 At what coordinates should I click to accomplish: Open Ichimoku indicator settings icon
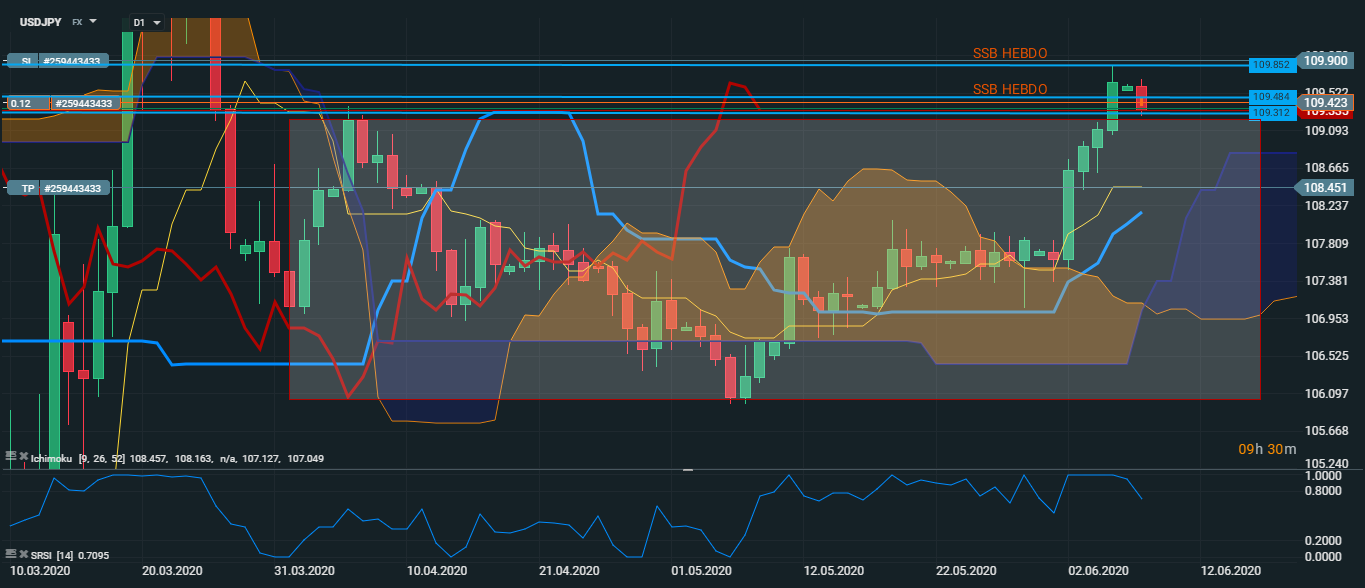(11, 457)
